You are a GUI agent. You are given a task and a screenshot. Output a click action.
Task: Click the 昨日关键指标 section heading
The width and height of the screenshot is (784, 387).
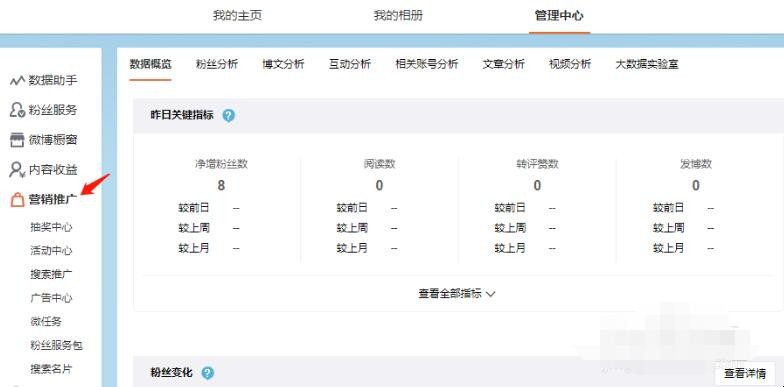point(182,116)
